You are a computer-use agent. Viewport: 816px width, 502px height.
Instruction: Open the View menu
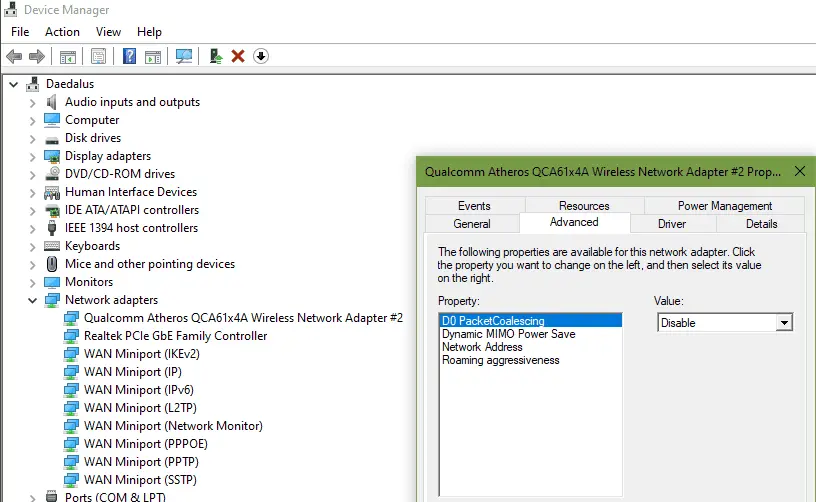108,32
